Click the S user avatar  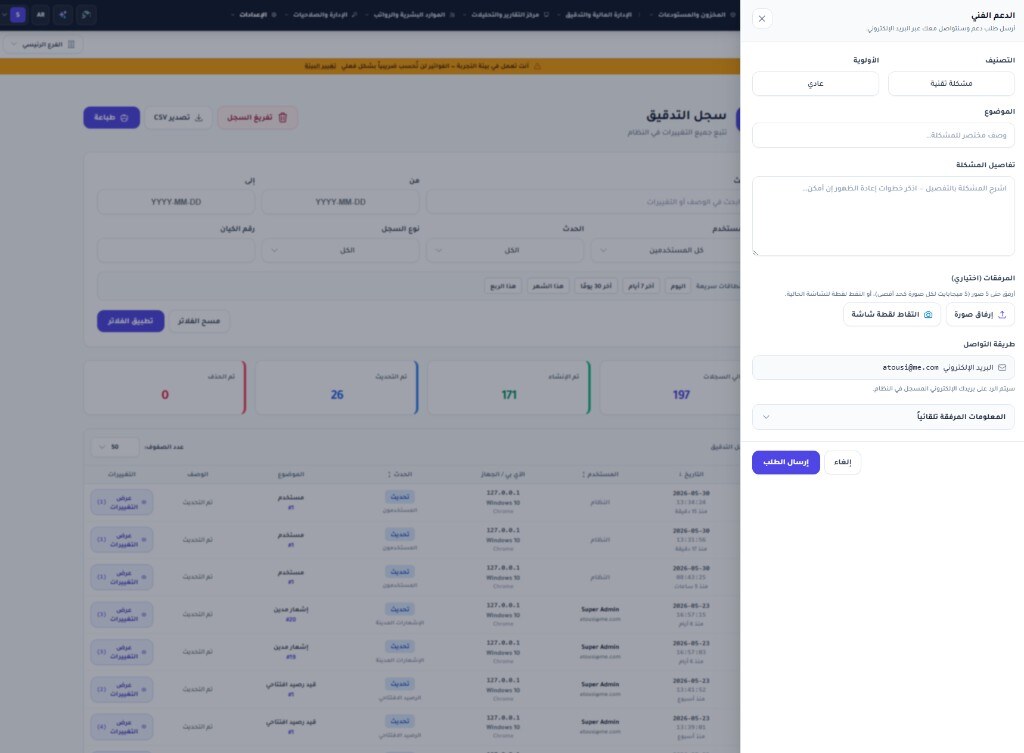pyautogui.click(x=18, y=14)
